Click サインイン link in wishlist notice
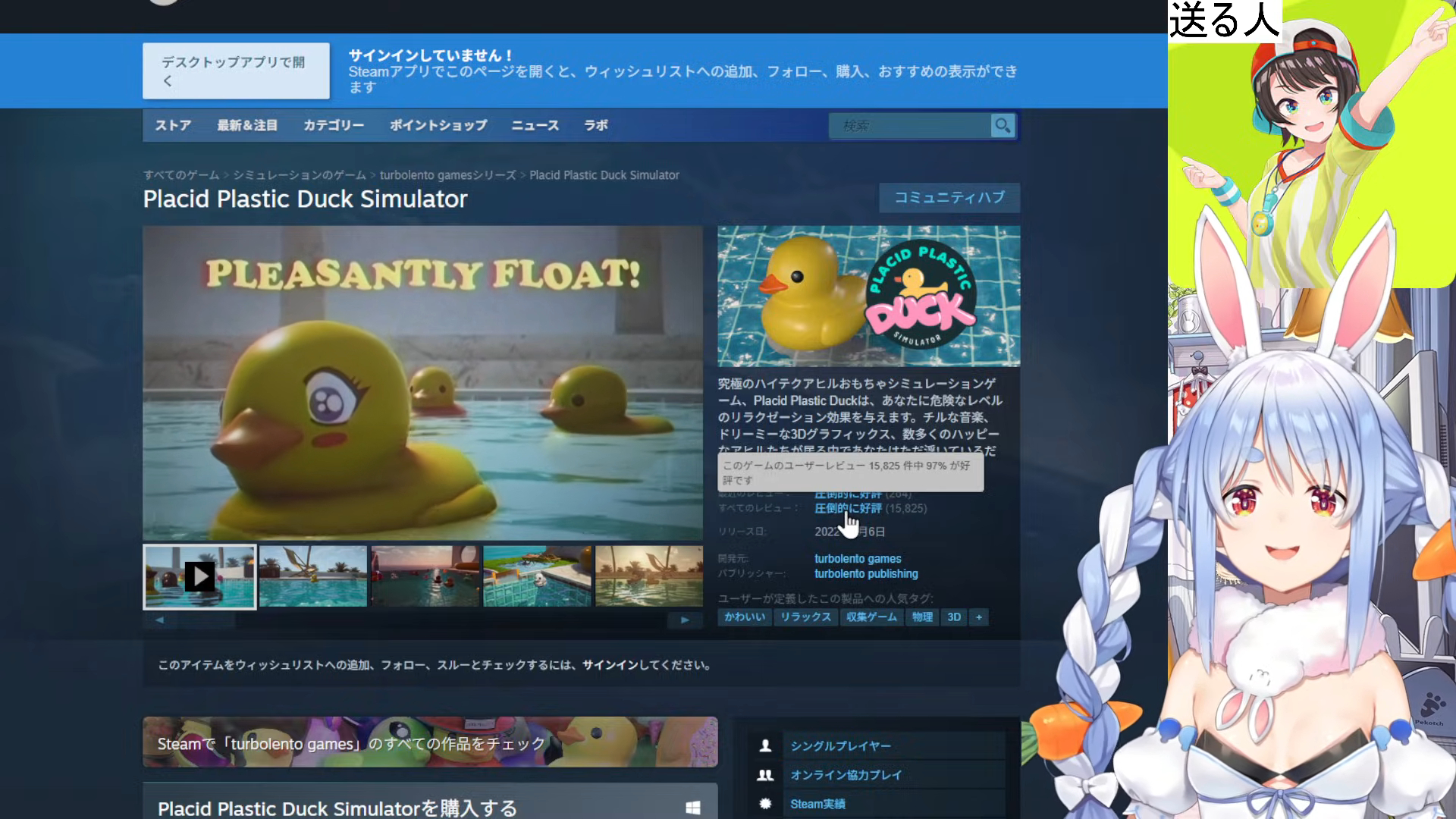The width and height of the screenshot is (1456, 819). click(610, 665)
